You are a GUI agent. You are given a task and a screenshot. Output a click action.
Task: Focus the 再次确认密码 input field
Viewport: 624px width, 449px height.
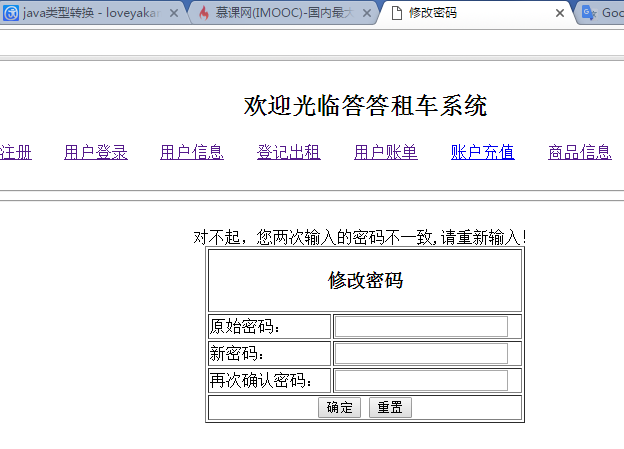pyautogui.click(x=421, y=381)
